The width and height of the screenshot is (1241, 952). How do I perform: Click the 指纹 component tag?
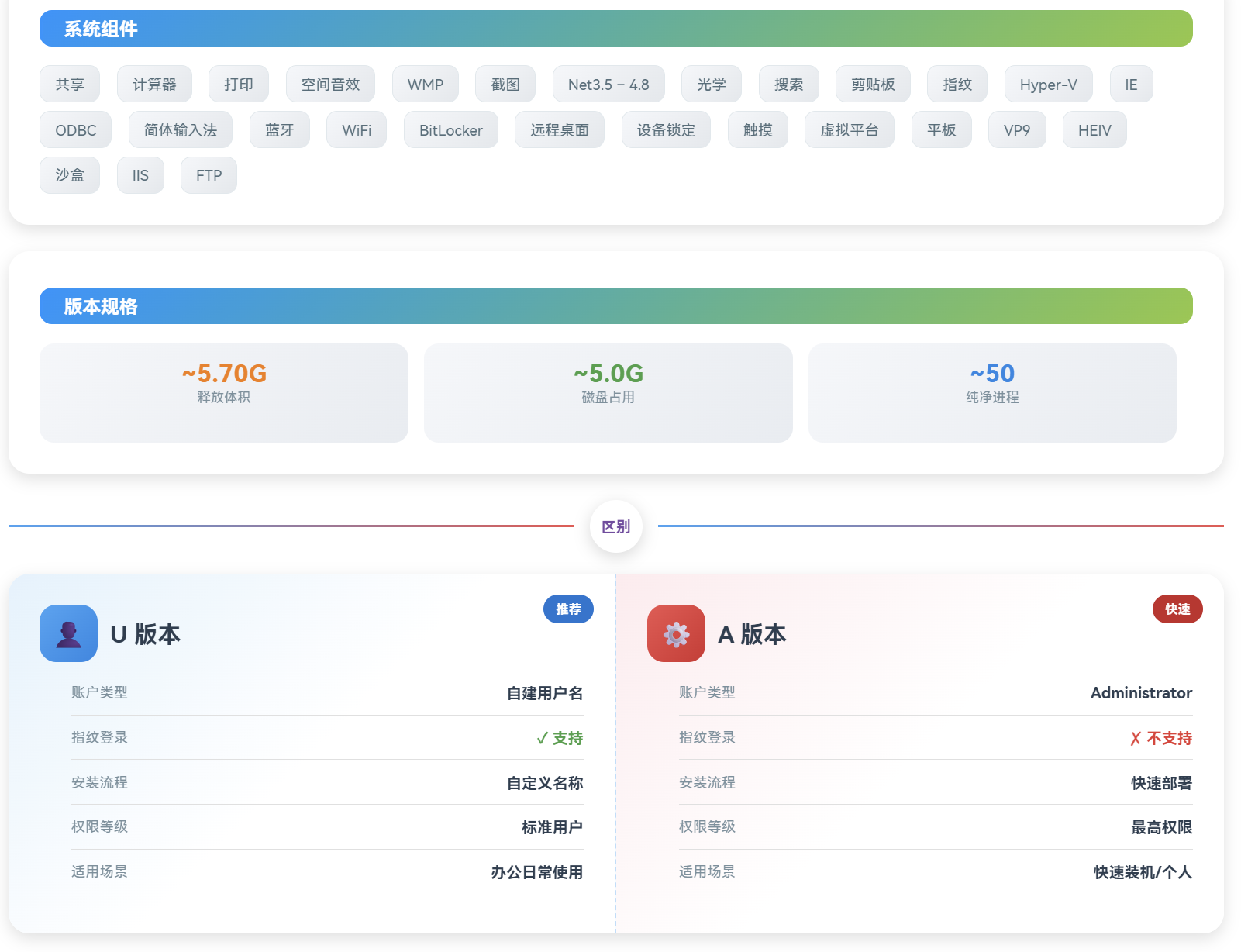(x=957, y=84)
